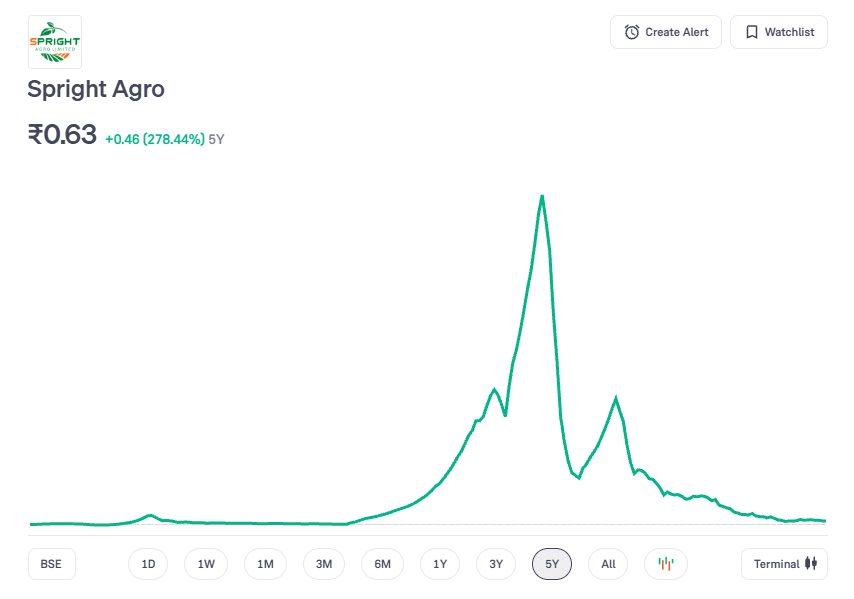Switch to 1Y chart view
Screen dimensions: 854x599
point(440,564)
